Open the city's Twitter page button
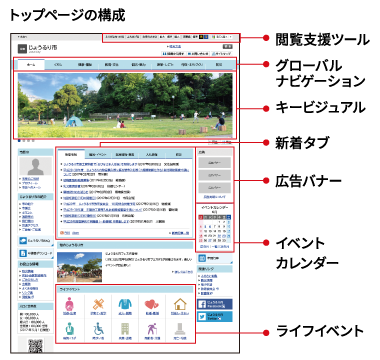Viewport: 380px width, 360px height. 215,316
